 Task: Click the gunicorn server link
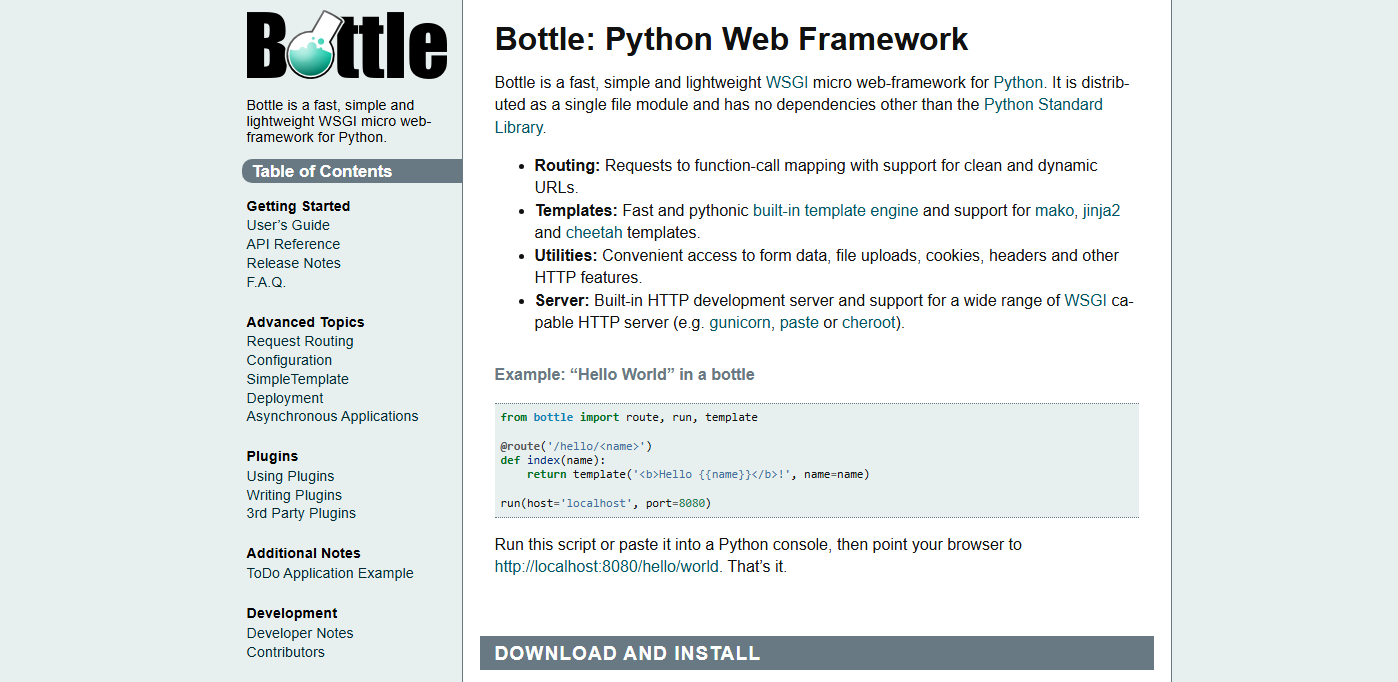coord(740,323)
